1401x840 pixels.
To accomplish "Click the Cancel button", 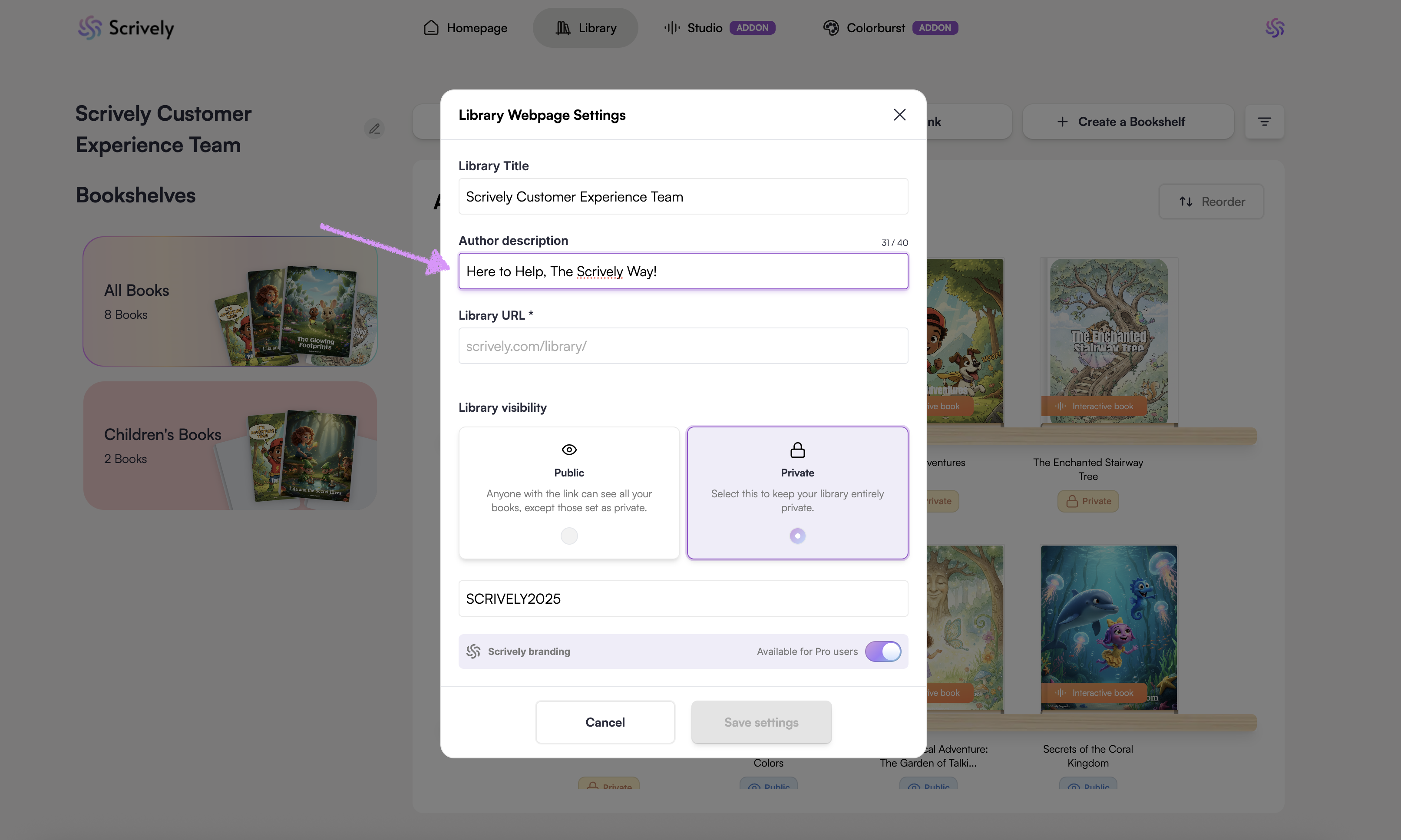I will [605, 722].
